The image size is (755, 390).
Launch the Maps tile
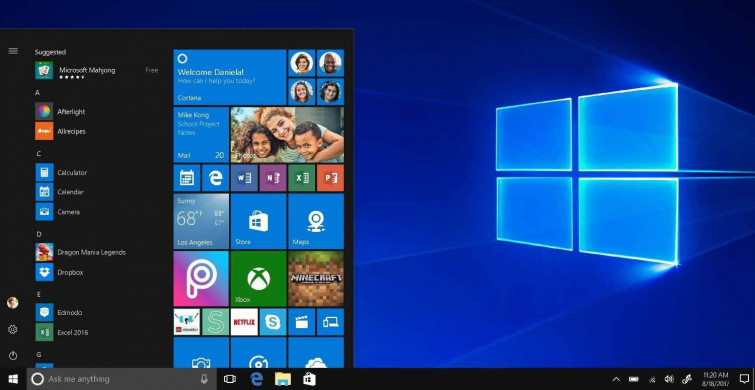coord(316,221)
